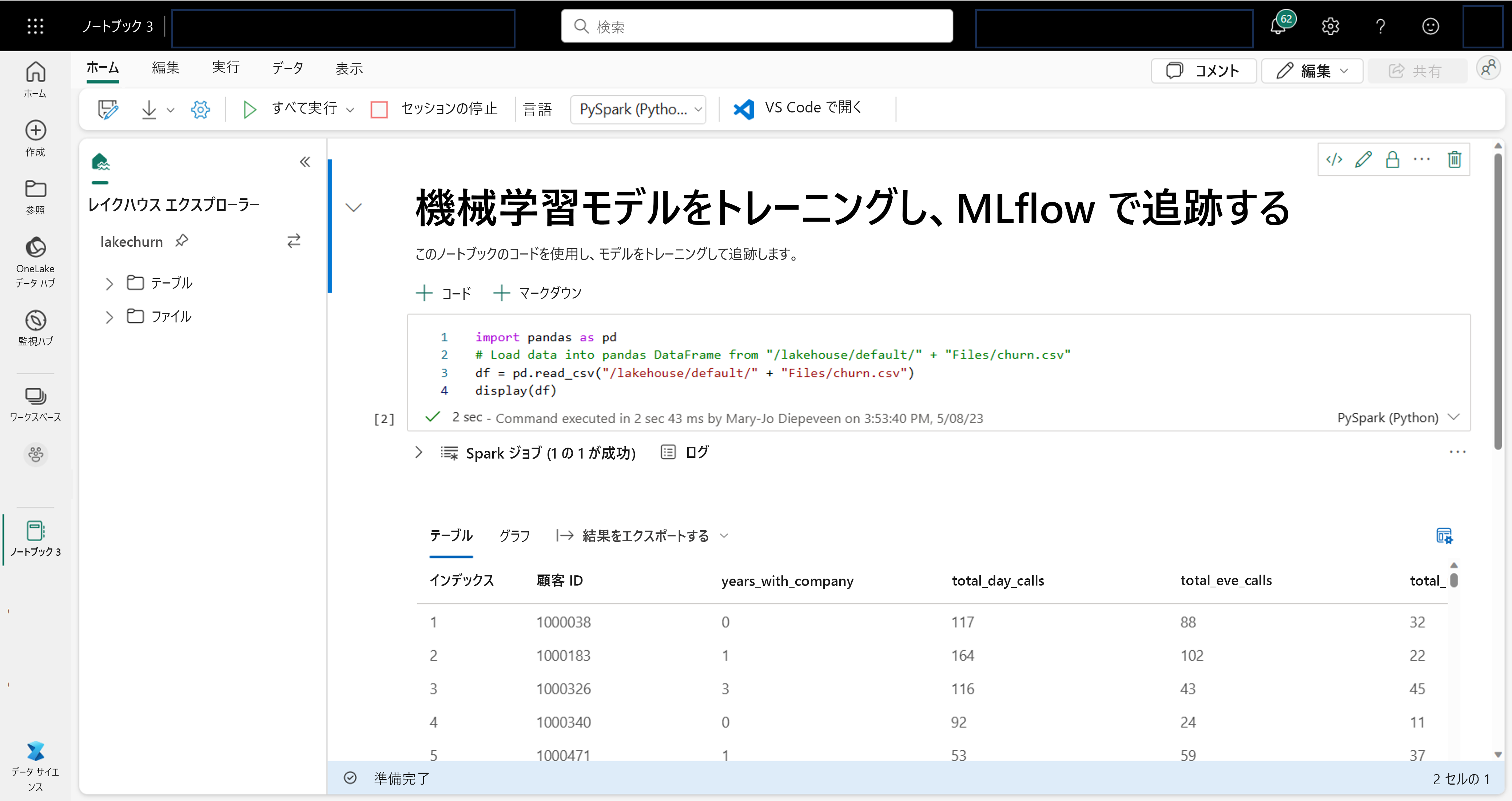Open 監視ハブ in left sidebar
1512x801 pixels.
coord(35,328)
